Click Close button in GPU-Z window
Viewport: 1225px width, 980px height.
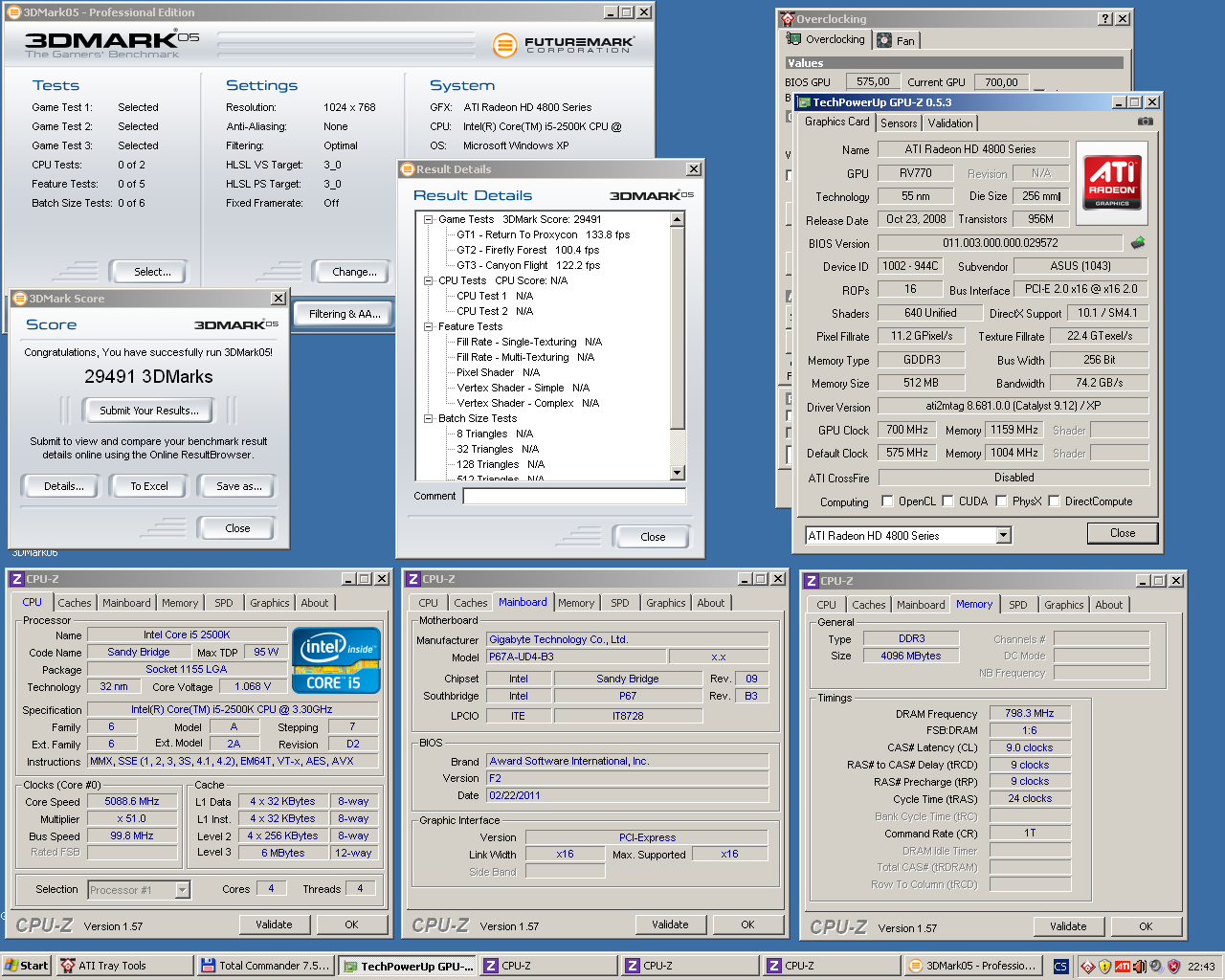point(1123,533)
